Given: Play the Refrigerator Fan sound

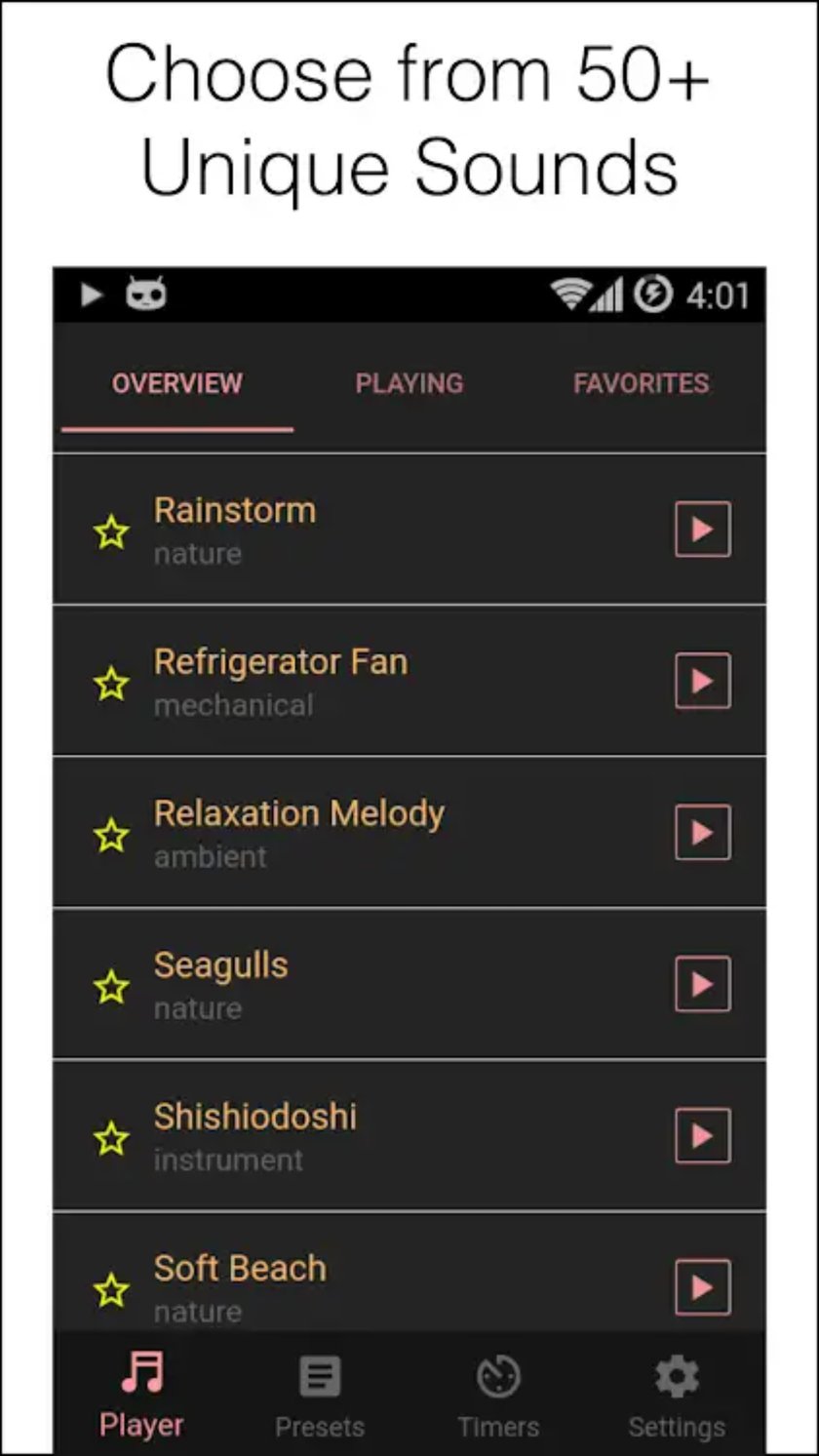Looking at the screenshot, I should (x=702, y=681).
